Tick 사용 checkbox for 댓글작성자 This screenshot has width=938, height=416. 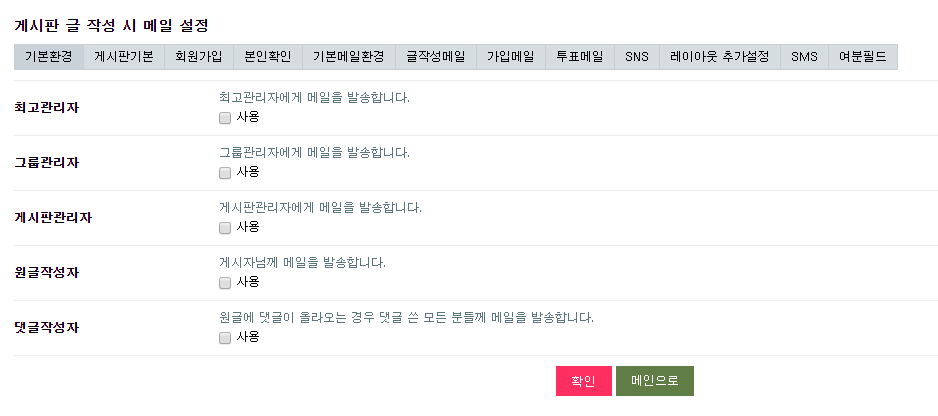[x=225, y=338]
